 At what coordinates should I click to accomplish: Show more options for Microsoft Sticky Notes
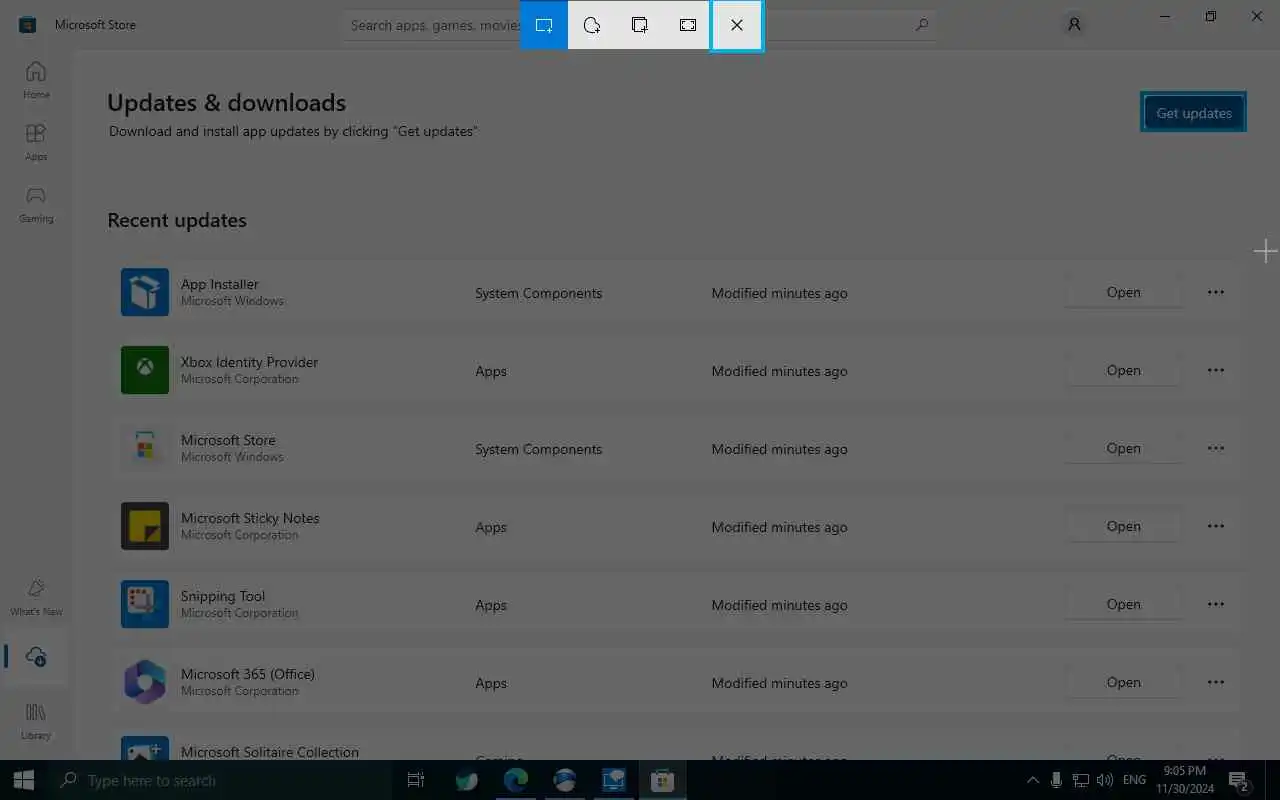pyautogui.click(x=1216, y=526)
